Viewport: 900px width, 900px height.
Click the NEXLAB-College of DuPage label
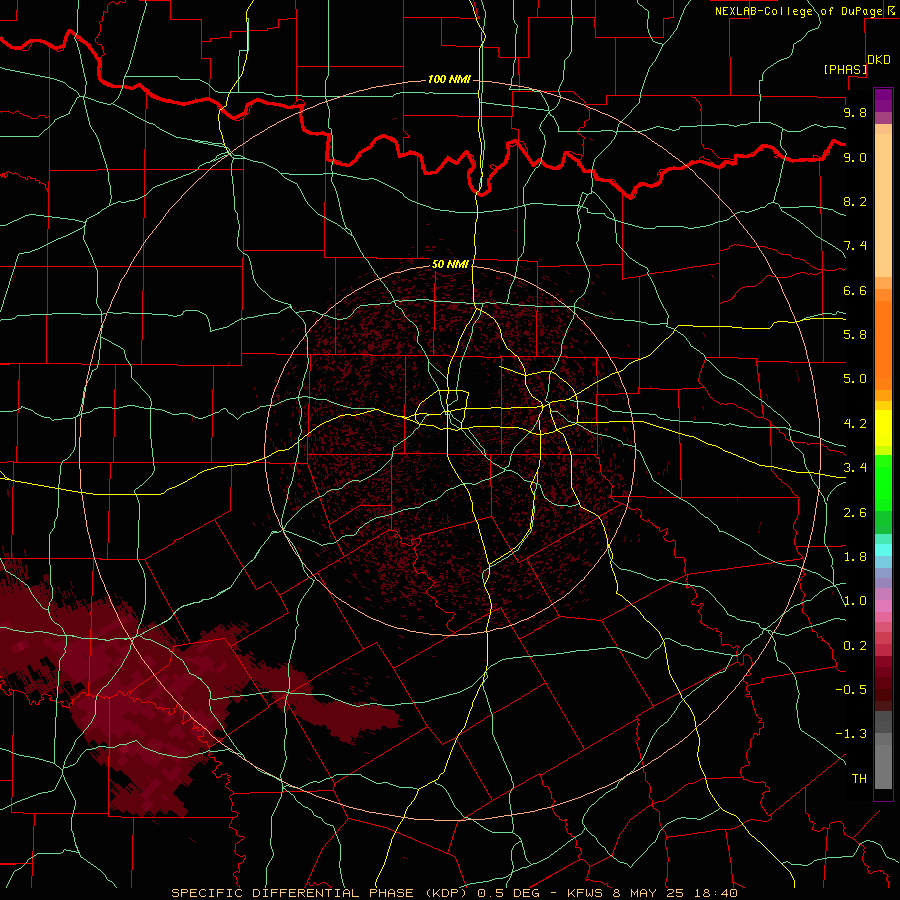(798, 11)
